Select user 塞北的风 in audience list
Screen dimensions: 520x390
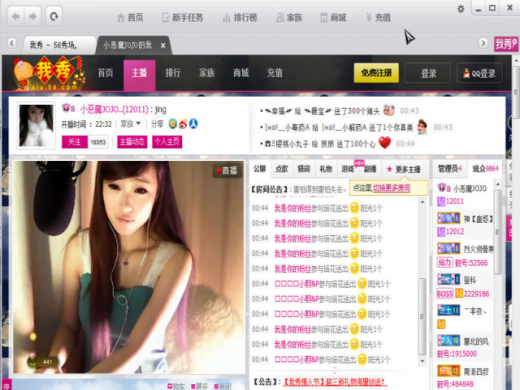pos(476,342)
